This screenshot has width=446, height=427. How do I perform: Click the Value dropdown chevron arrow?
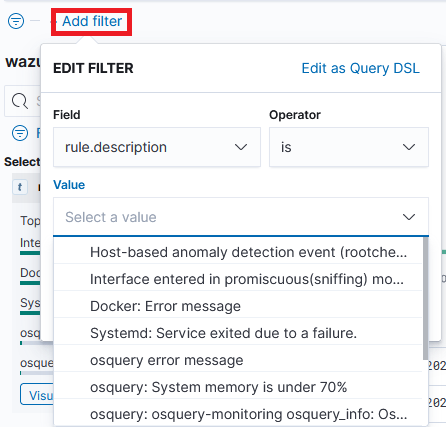coord(409,217)
